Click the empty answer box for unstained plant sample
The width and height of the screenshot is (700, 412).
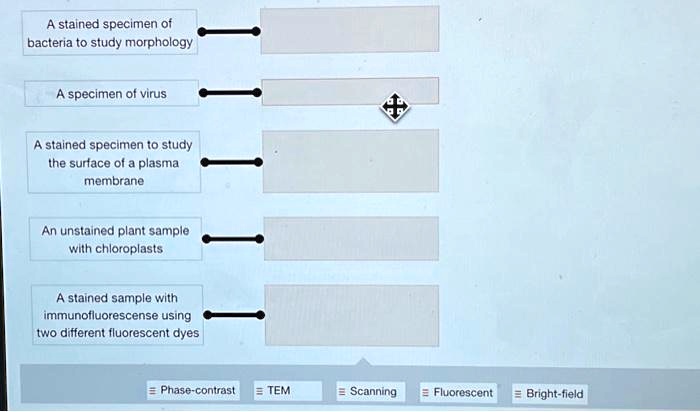coord(349,238)
